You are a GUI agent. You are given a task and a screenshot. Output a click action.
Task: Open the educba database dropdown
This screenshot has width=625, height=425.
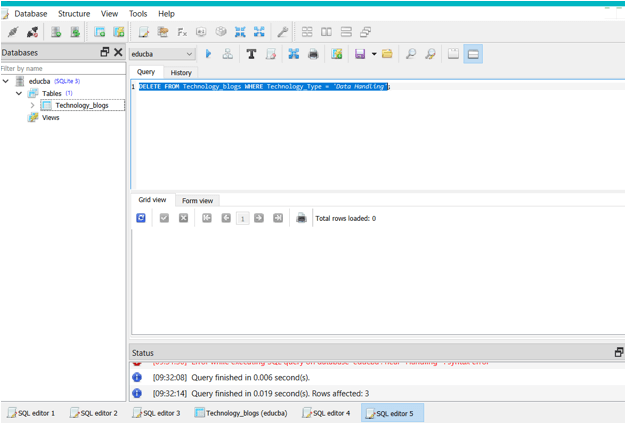pos(162,54)
